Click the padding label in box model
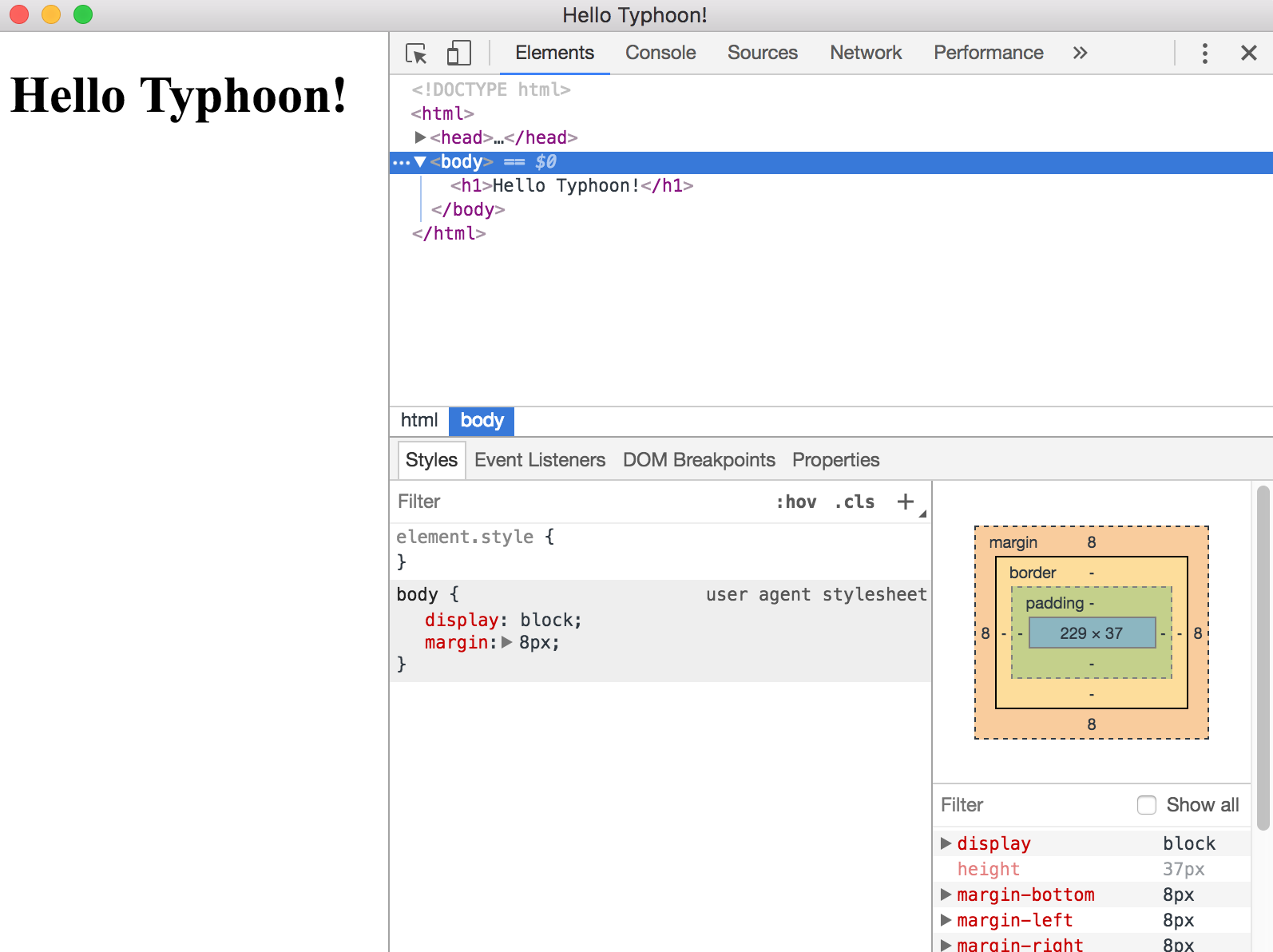1273x952 pixels. coord(1054,603)
